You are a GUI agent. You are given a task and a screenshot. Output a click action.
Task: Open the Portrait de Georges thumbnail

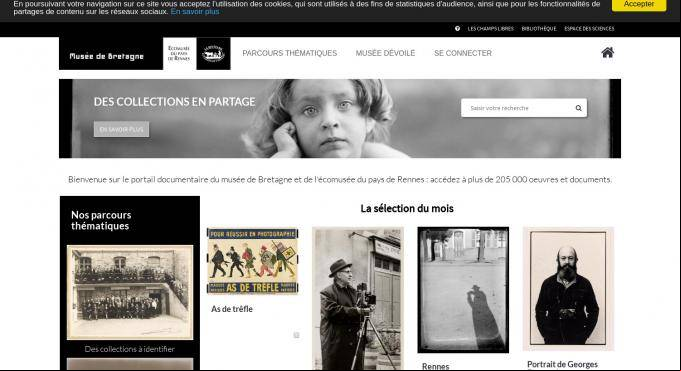[x=569, y=288]
